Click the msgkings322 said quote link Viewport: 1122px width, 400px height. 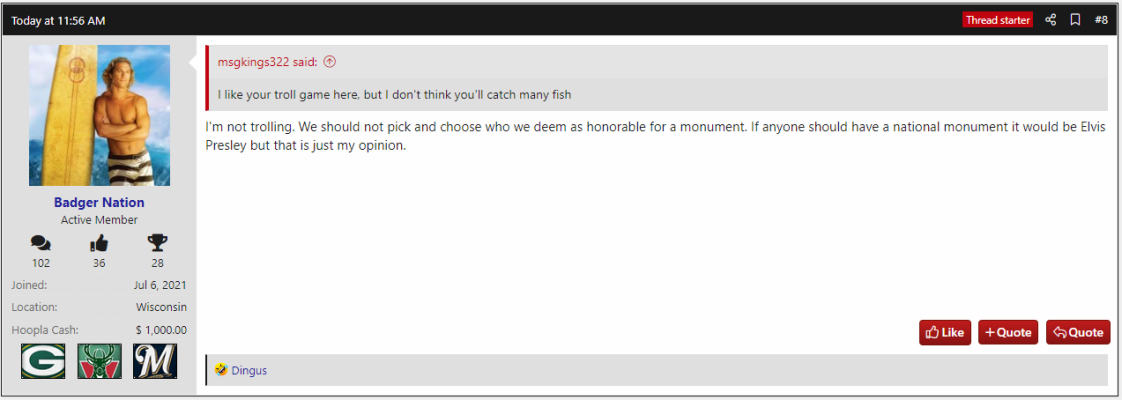tap(268, 62)
